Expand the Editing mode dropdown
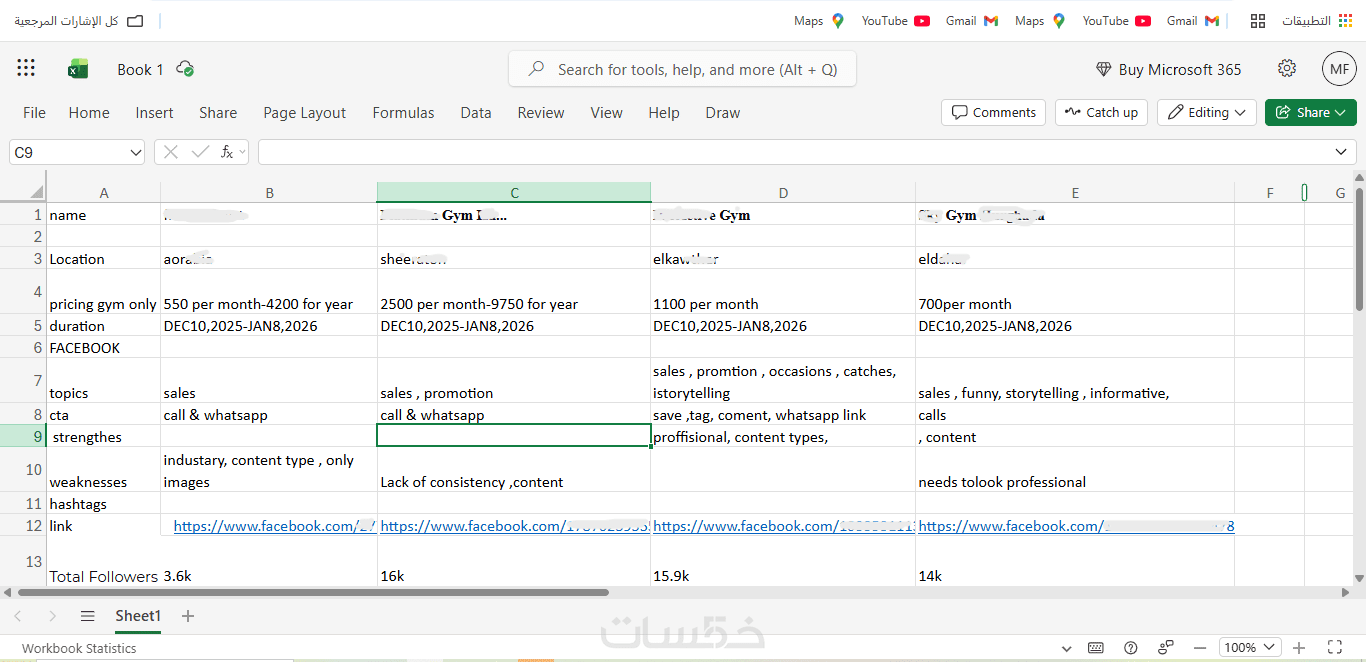Viewport: 1366px width, 662px height. pos(1207,112)
